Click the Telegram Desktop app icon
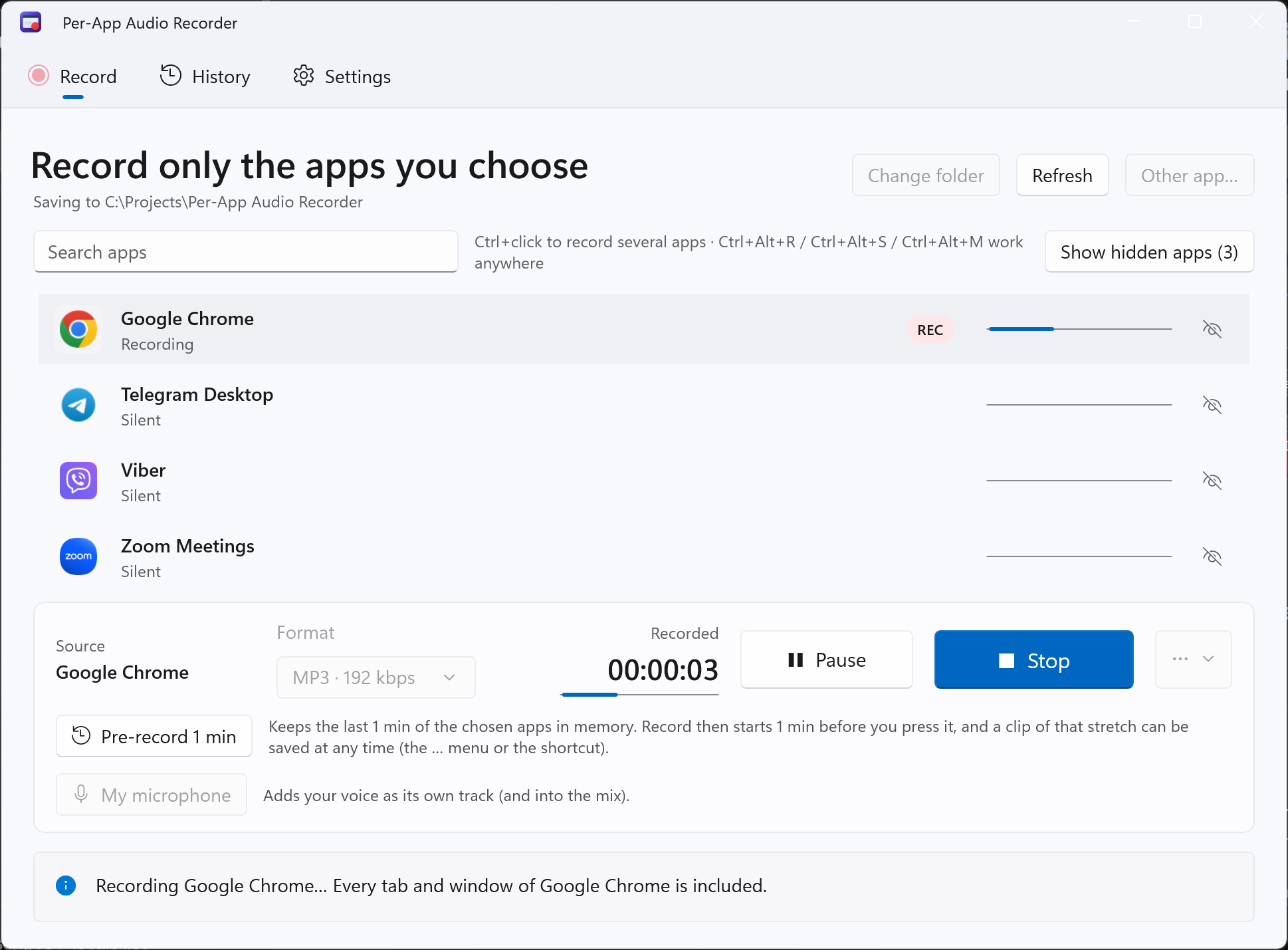Screen dimensions: 1288x950 [78, 405]
